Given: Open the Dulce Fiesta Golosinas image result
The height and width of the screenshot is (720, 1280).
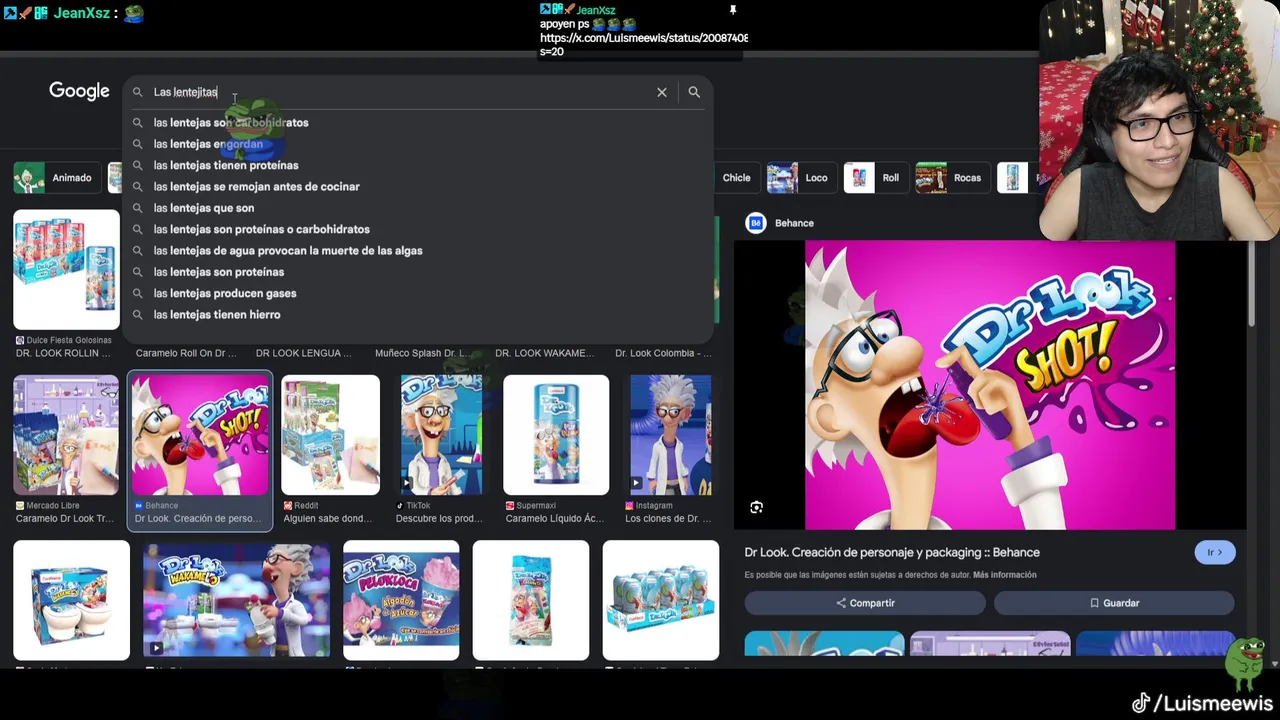Looking at the screenshot, I should click(x=66, y=270).
